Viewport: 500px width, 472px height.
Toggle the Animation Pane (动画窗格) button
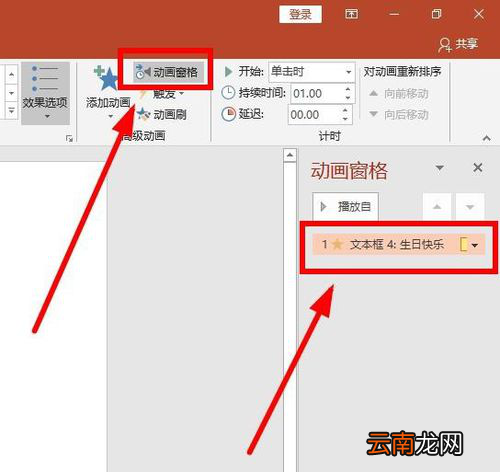pyautogui.click(x=168, y=72)
